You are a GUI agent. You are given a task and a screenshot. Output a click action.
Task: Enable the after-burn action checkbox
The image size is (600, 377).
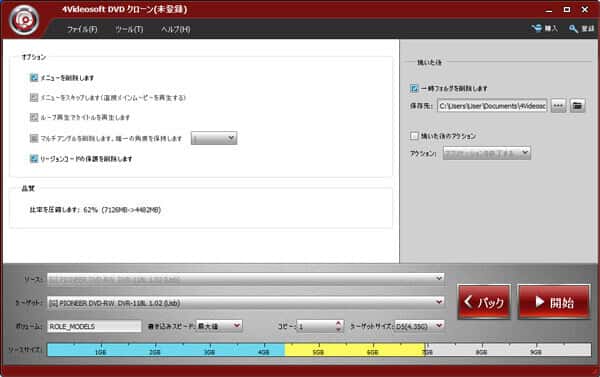coord(414,136)
